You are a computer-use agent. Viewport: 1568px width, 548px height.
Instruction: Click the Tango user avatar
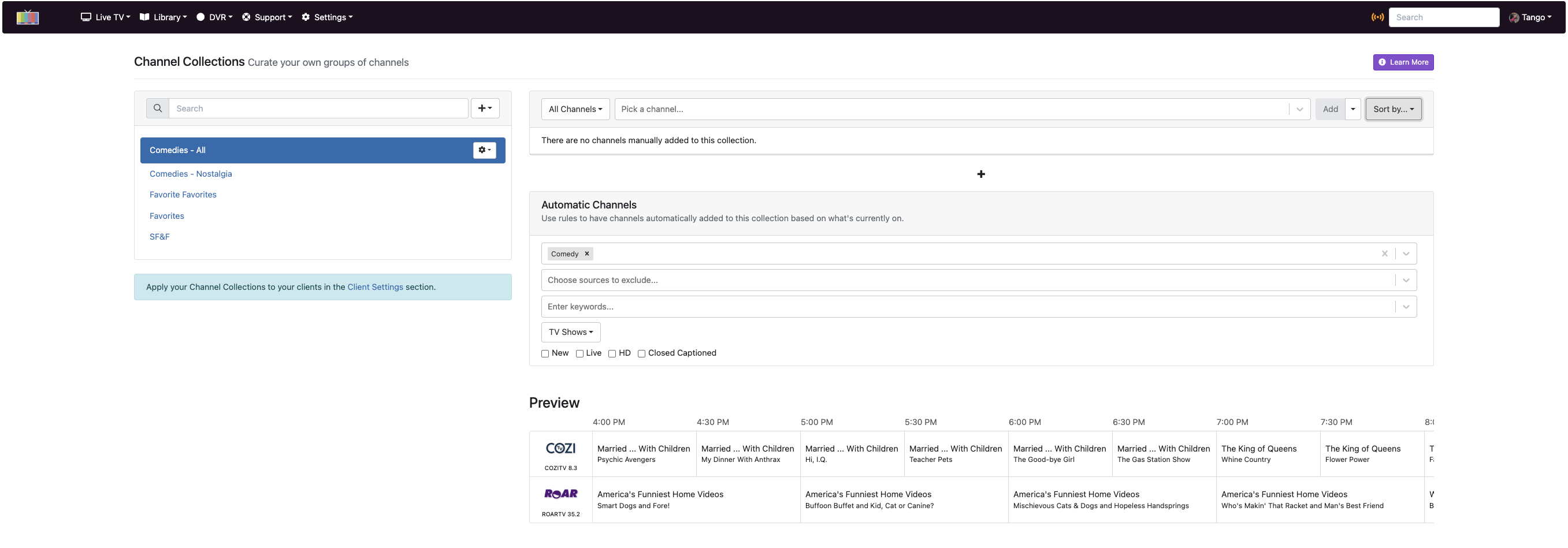click(1513, 18)
